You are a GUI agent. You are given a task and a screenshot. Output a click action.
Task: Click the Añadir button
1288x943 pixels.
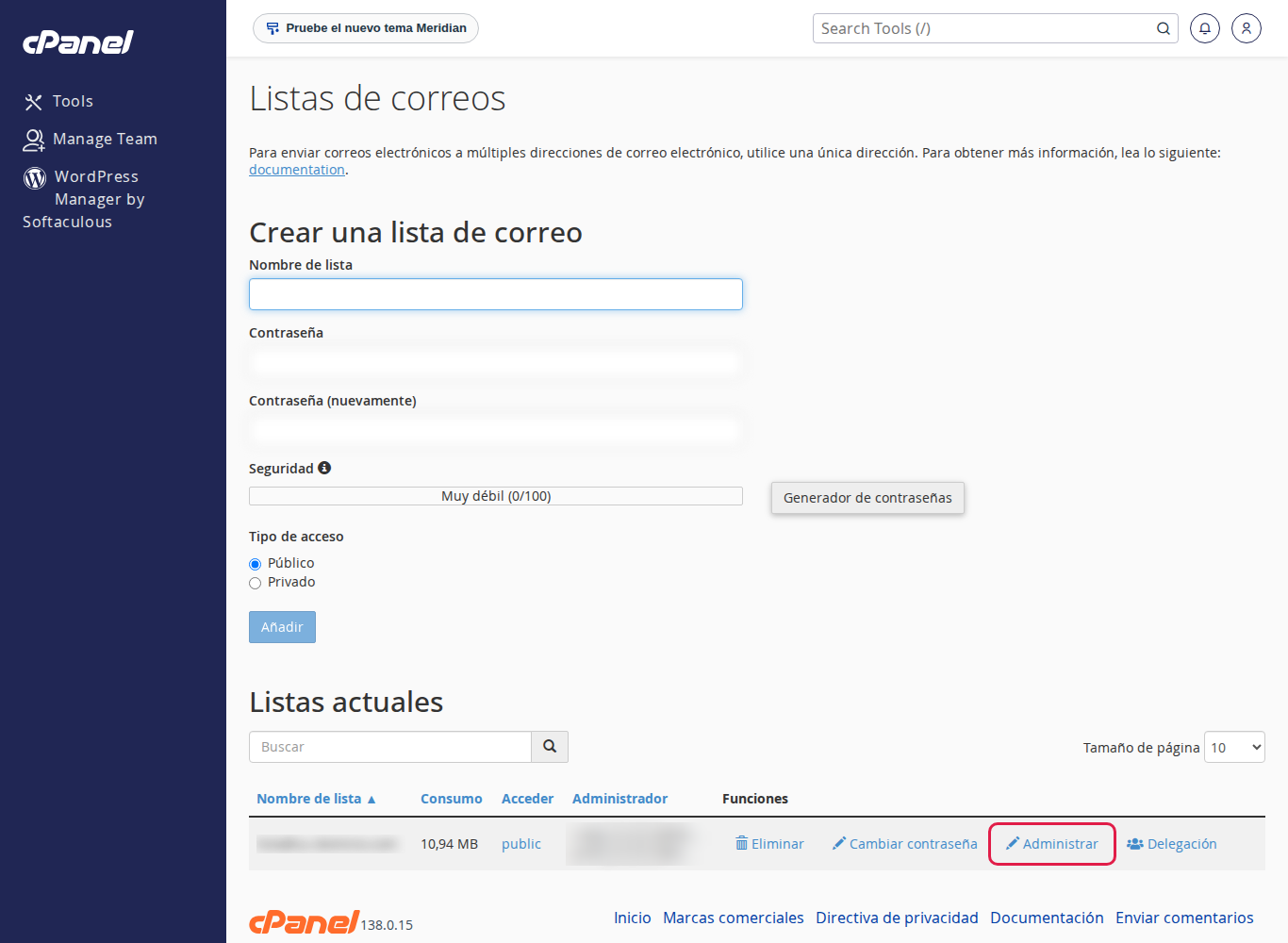[x=282, y=627]
